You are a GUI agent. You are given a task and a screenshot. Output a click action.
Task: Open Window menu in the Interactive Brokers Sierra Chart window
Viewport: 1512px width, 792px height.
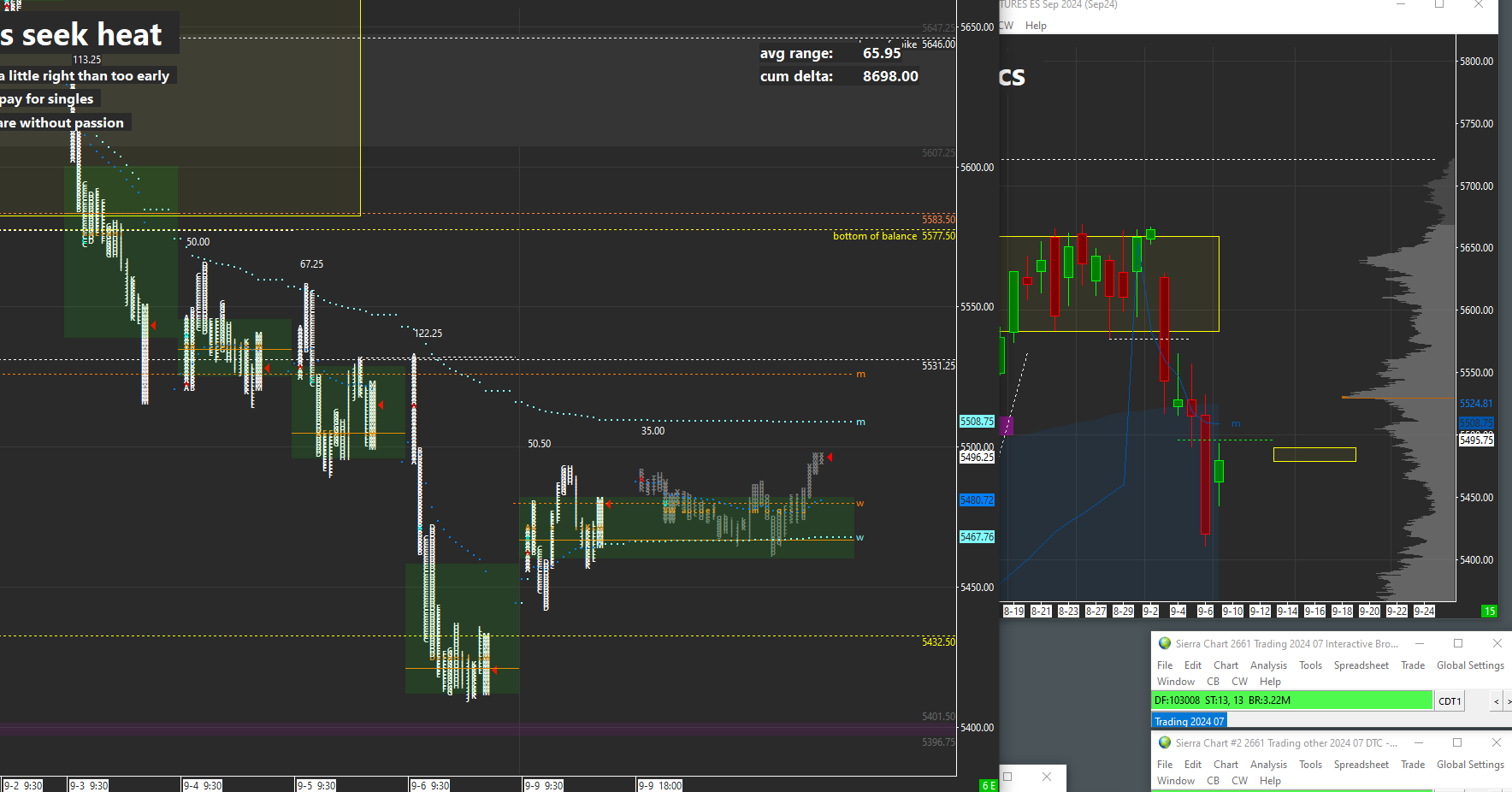click(1176, 682)
